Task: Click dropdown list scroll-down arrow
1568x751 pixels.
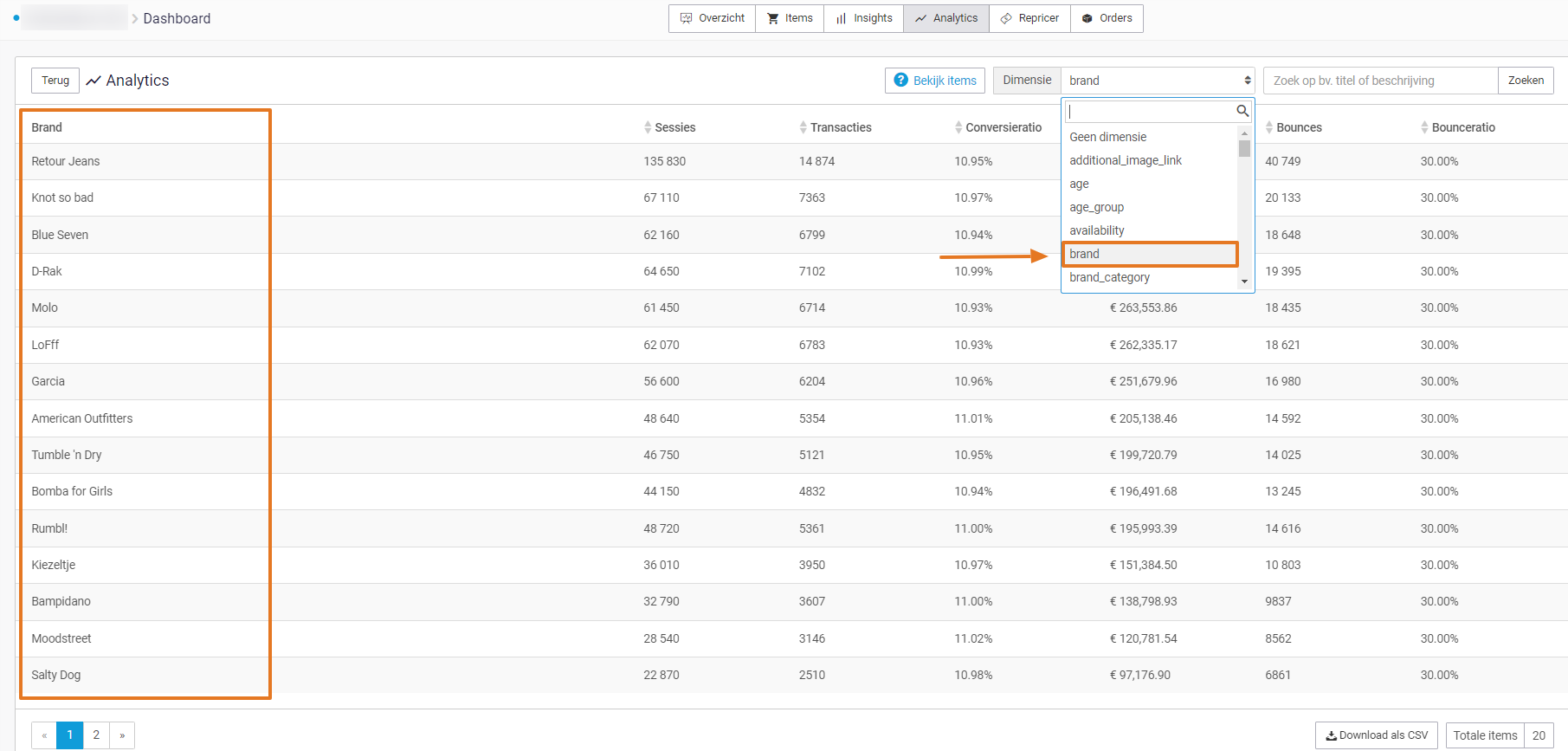Action: point(1244,282)
